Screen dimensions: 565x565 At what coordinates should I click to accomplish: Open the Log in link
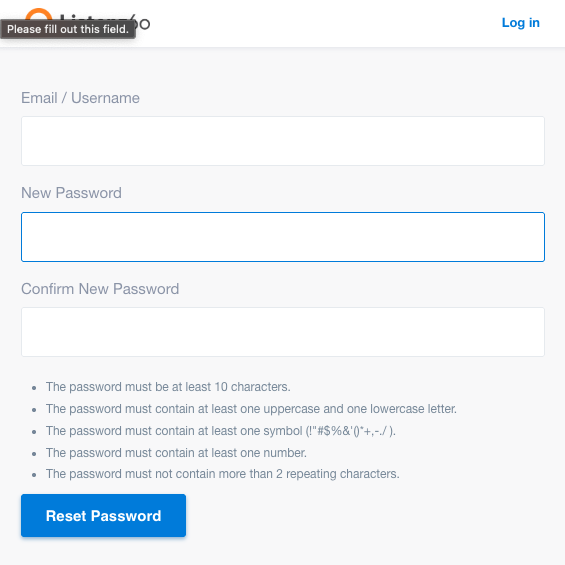click(x=520, y=23)
